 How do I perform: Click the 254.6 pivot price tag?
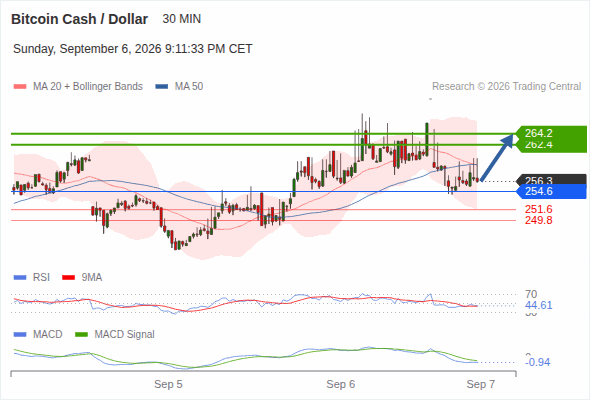pos(551,191)
